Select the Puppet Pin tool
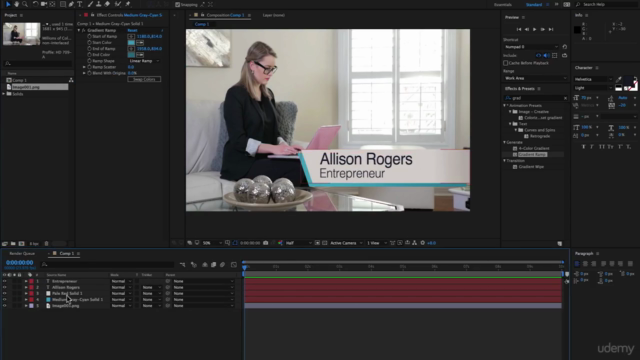The height and width of the screenshot is (360, 640). 128,4
